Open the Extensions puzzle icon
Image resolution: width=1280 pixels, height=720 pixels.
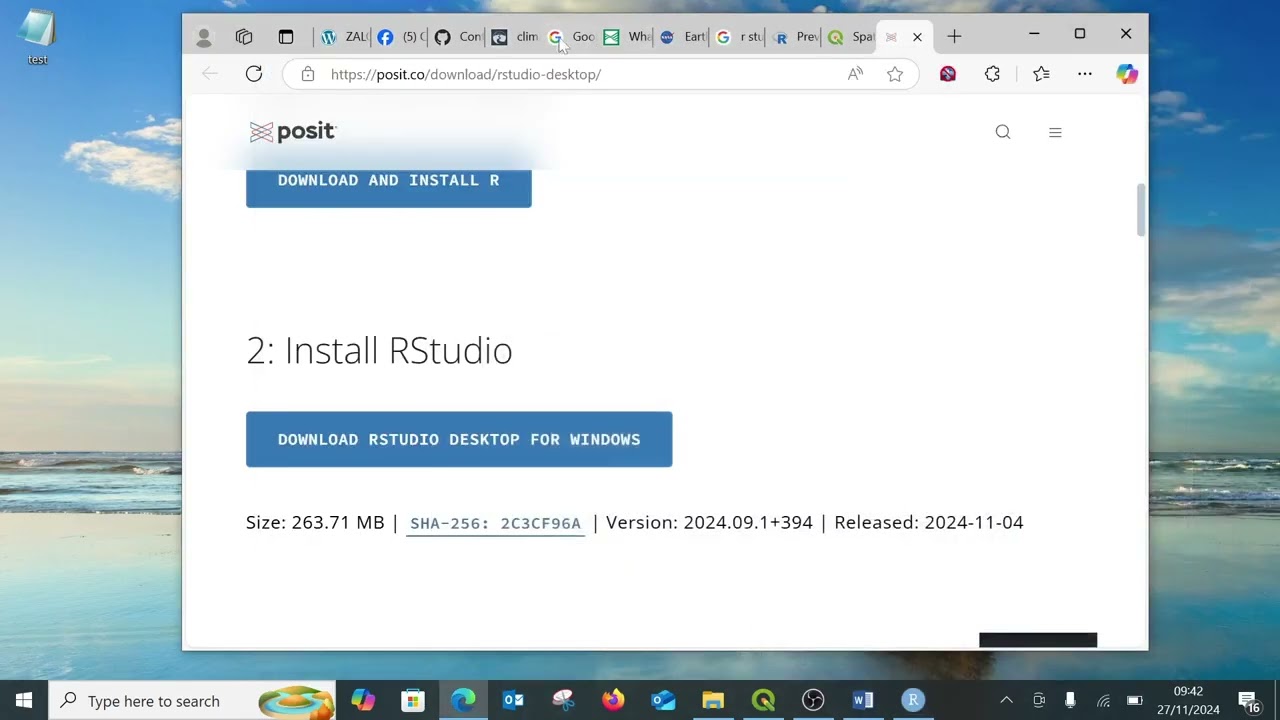coord(992,74)
